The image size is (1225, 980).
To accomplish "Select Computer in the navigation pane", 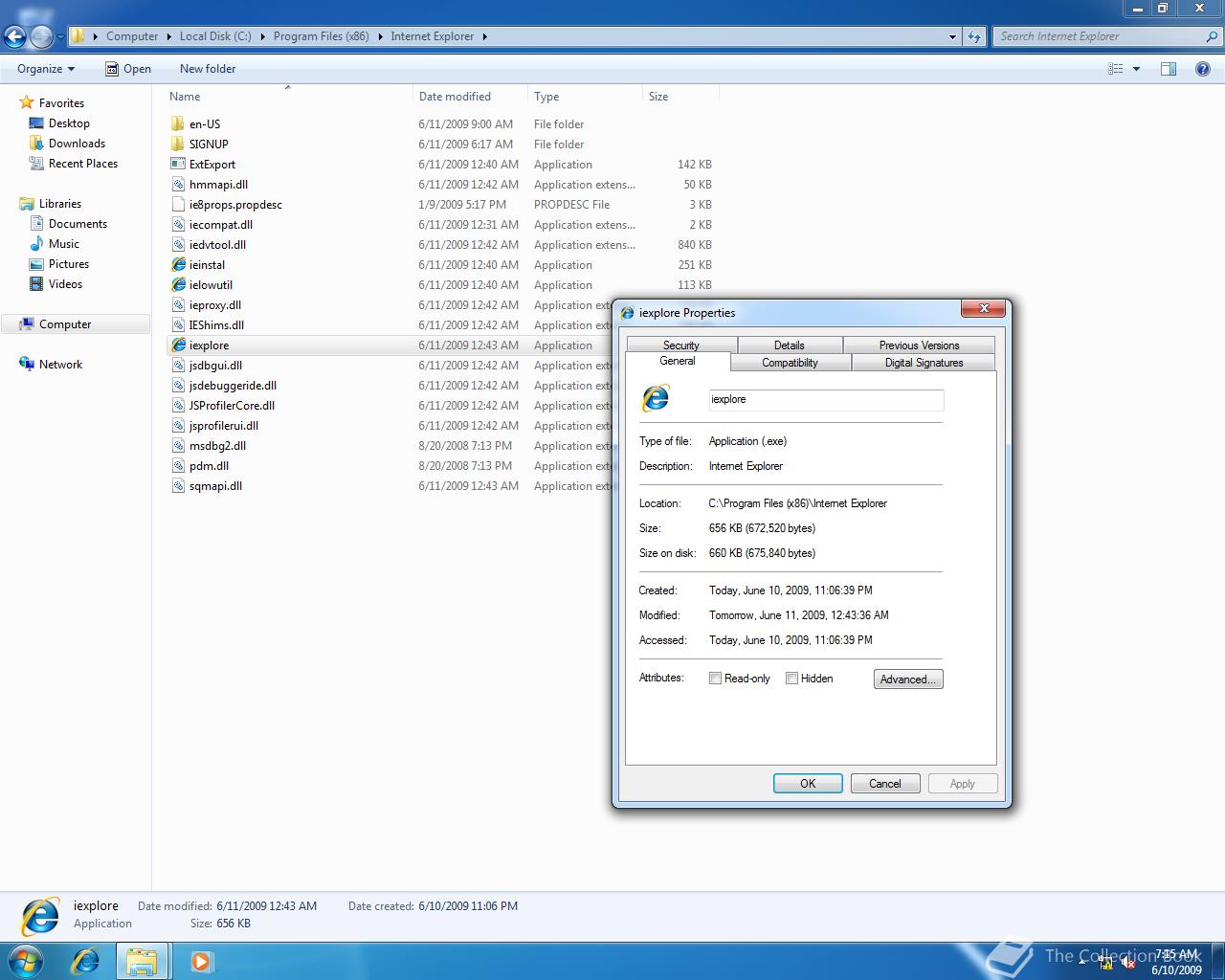I will click(76, 324).
